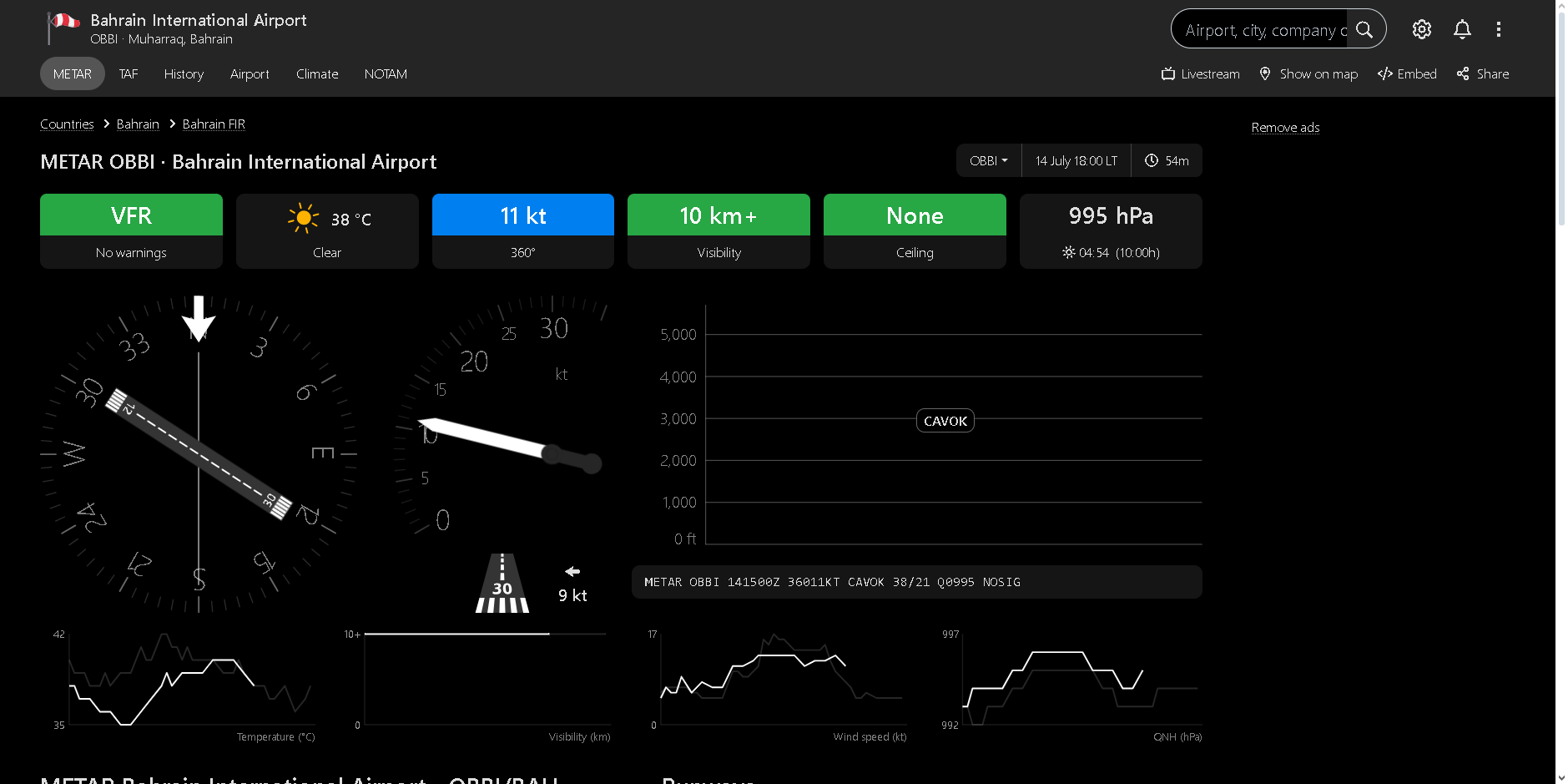Click the 14 July 18:00 LT time button
Viewport: 1568px width, 784px height.
pos(1076,160)
